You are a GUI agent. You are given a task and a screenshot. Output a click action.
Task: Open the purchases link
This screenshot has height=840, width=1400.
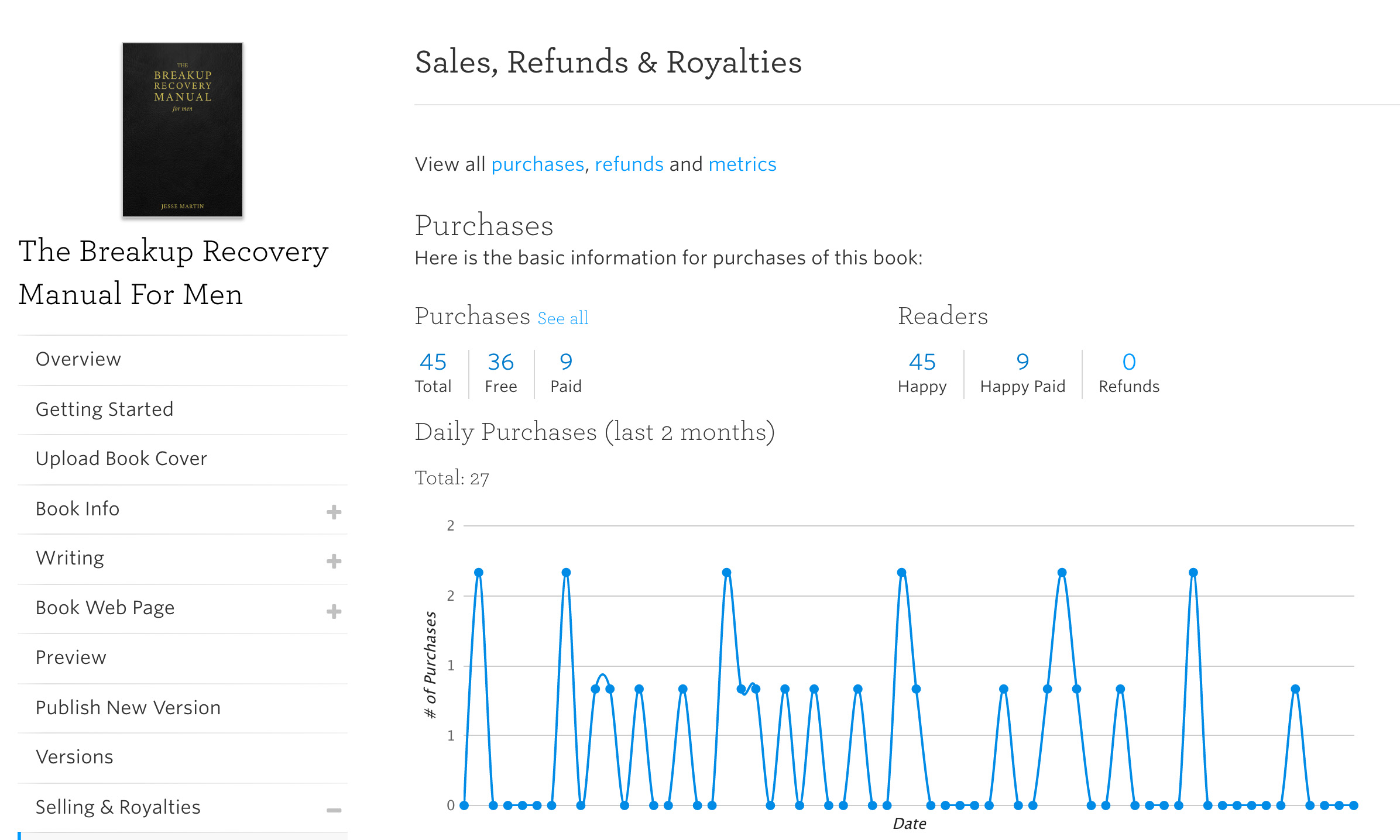(x=537, y=164)
